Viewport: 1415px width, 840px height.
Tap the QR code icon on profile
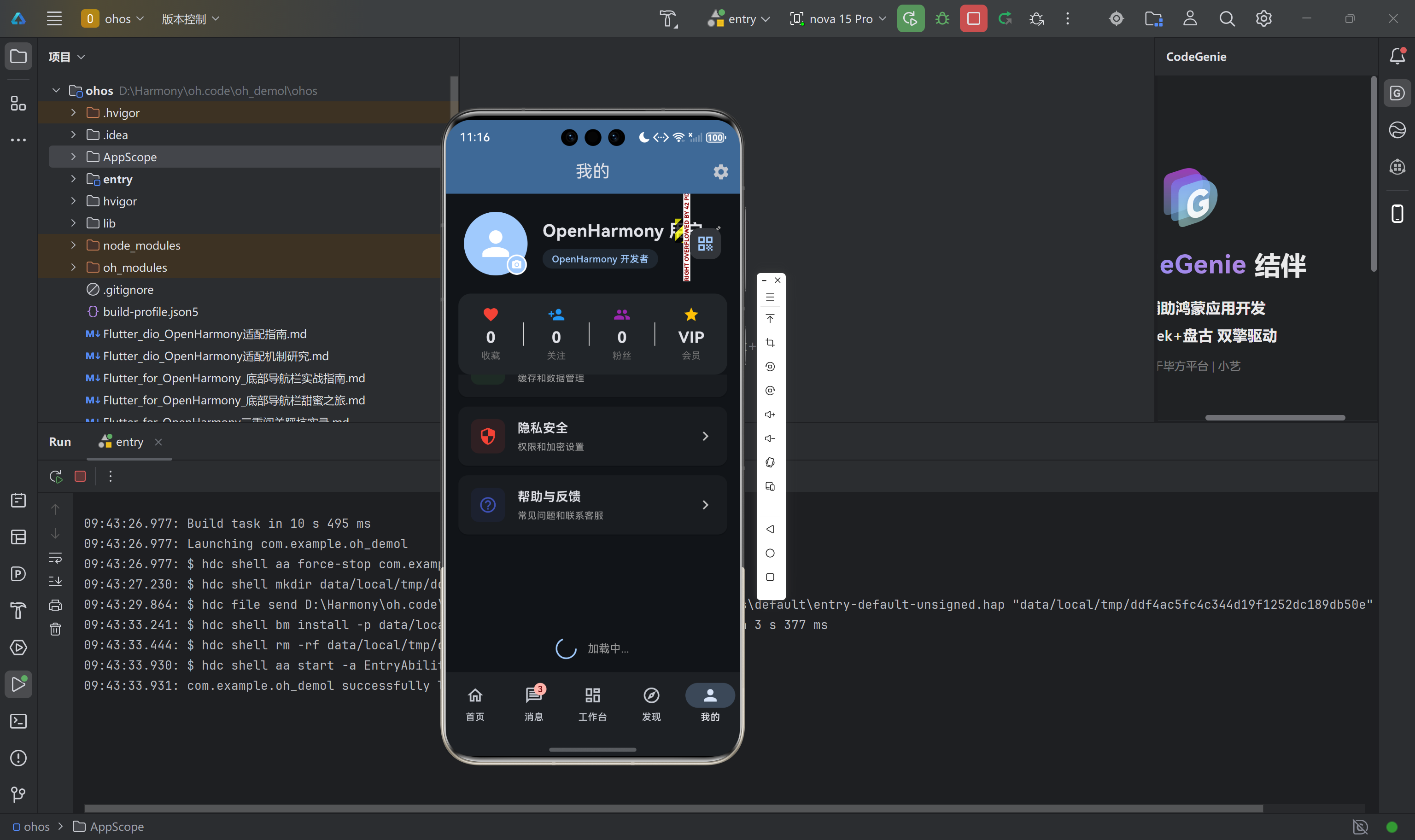705,244
